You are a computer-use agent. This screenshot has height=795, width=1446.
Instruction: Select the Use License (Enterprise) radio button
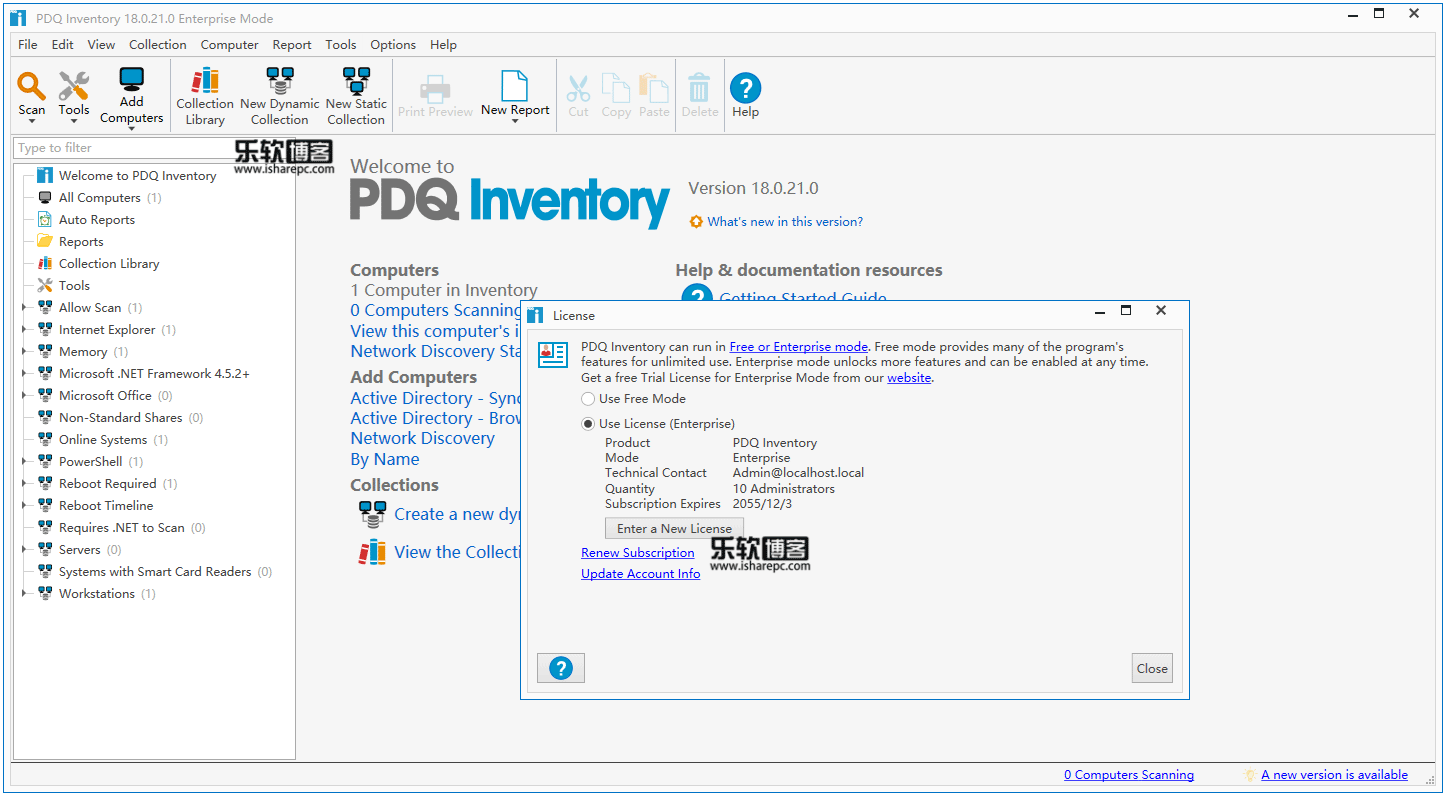point(588,424)
